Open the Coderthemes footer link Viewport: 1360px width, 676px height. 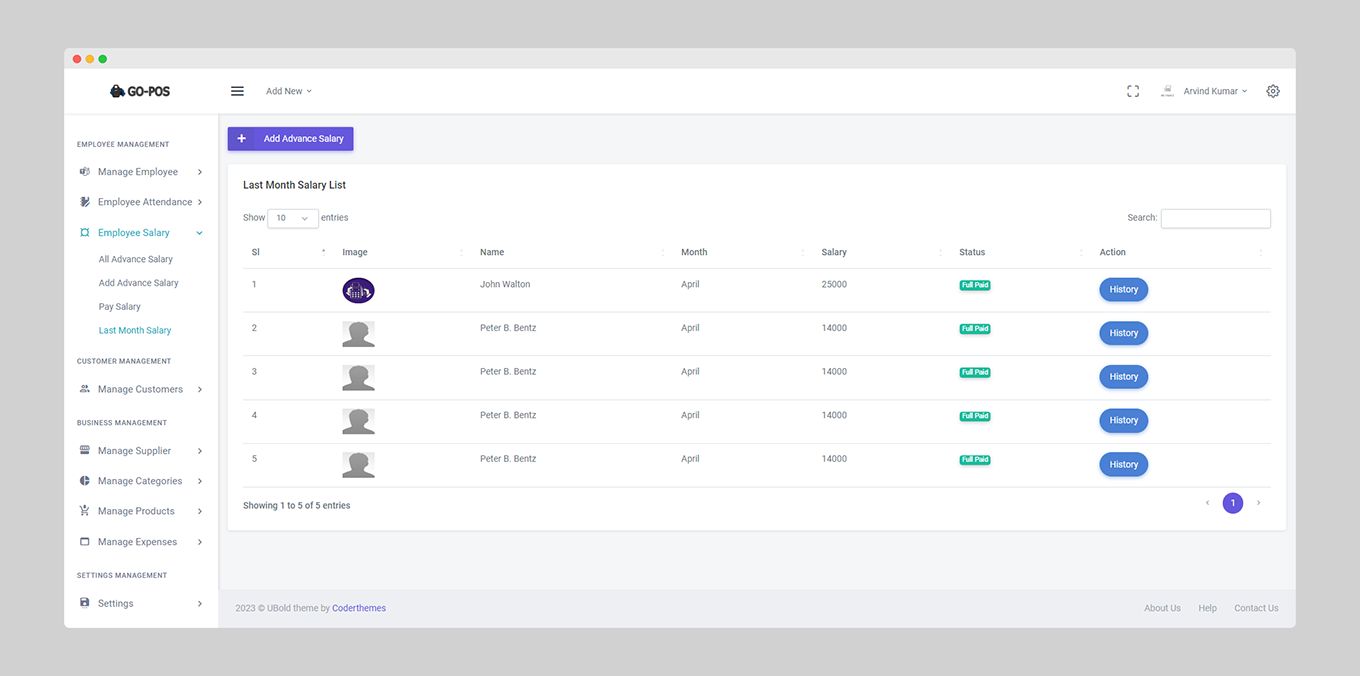click(359, 608)
